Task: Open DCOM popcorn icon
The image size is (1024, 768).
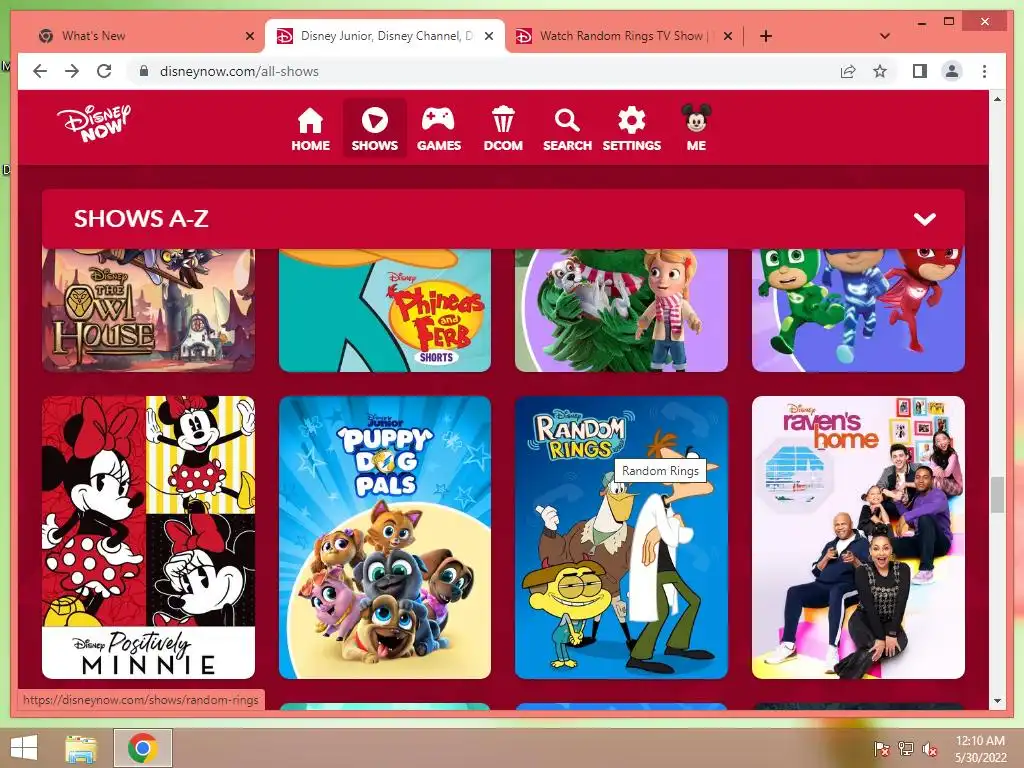Action: point(503,129)
